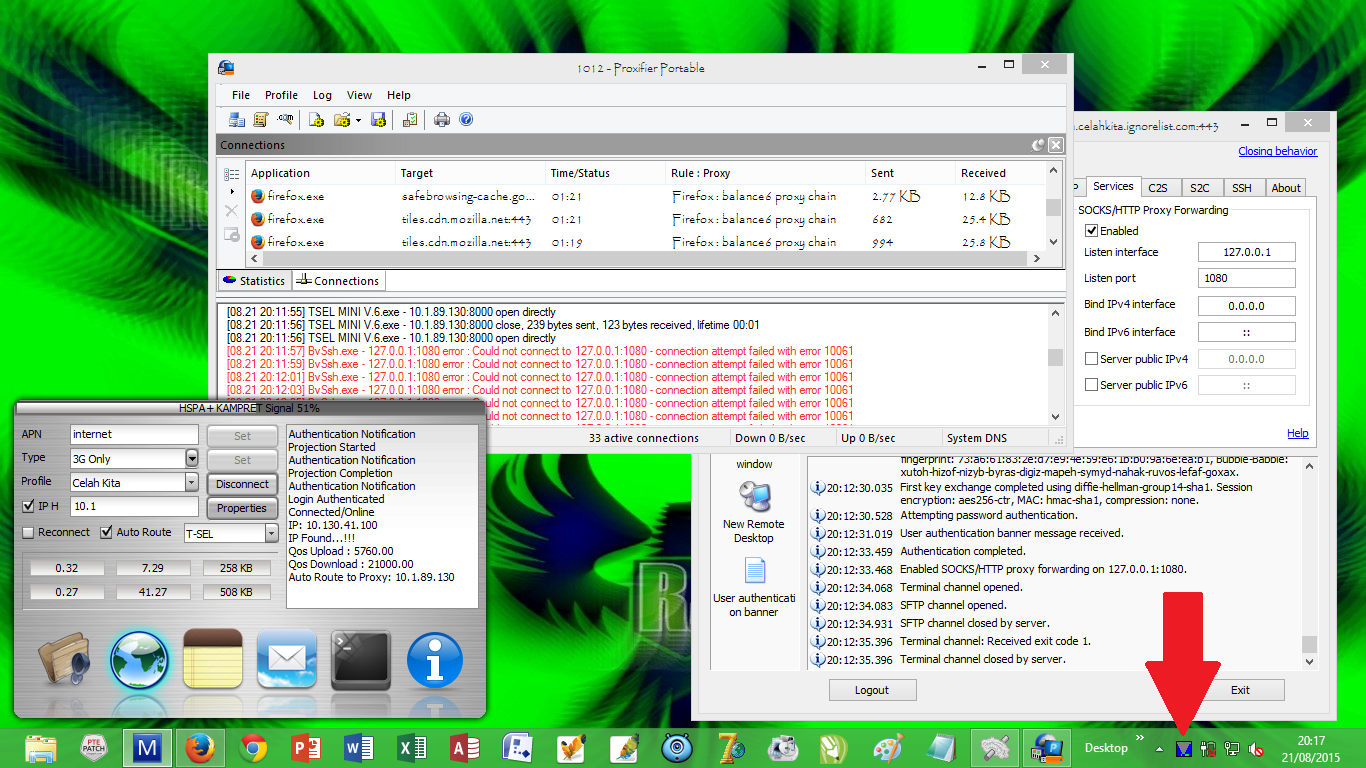Click the mail envelope icon in dialer
This screenshot has height=768, width=1366.
pos(287,660)
